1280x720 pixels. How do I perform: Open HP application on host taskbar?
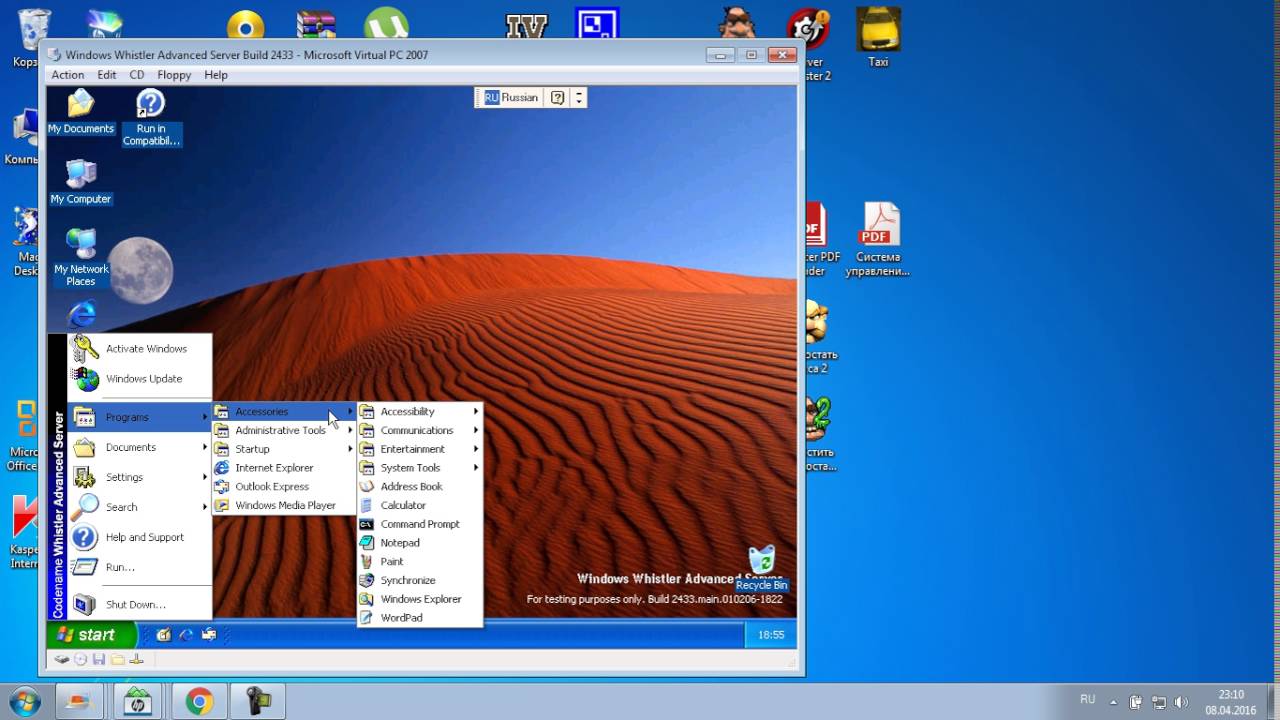[x=140, y=702]
